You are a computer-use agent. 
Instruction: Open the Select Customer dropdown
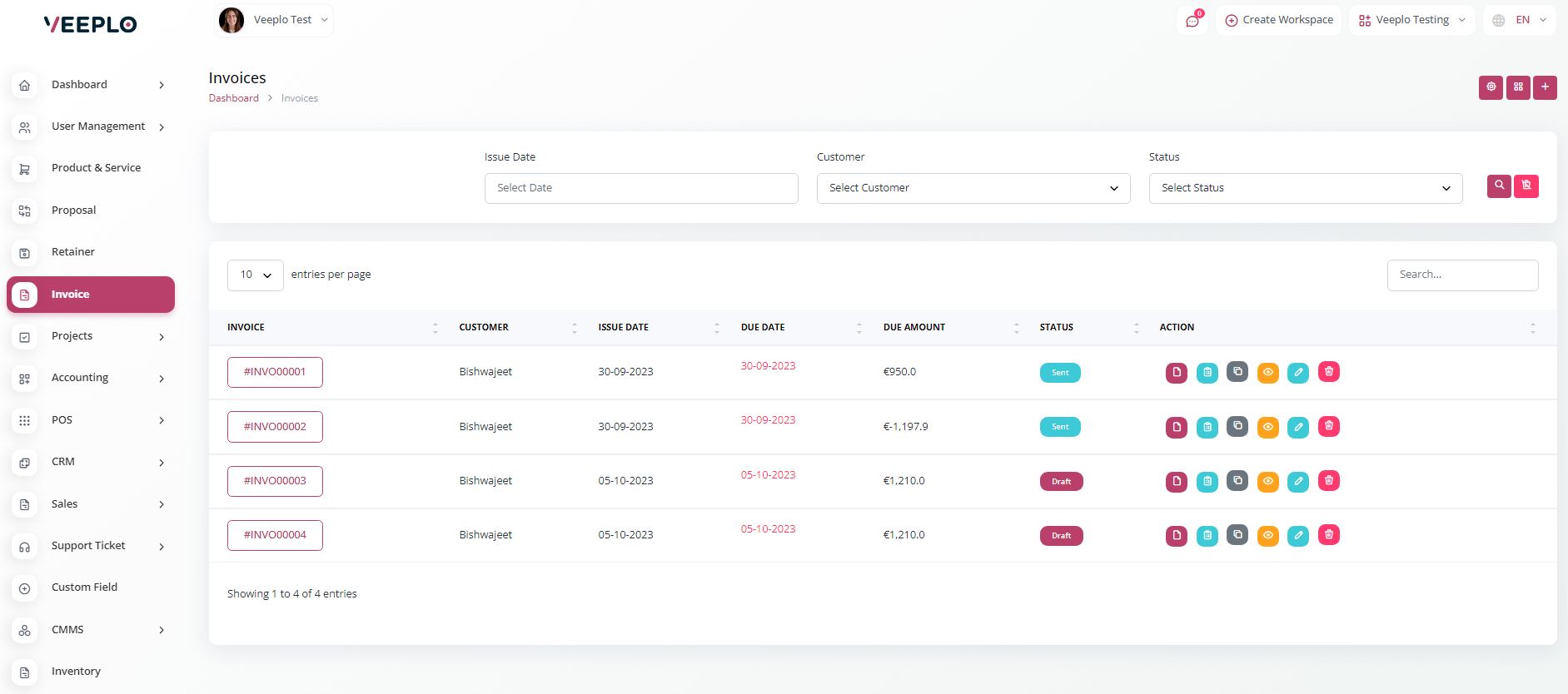tap(973, 188)
